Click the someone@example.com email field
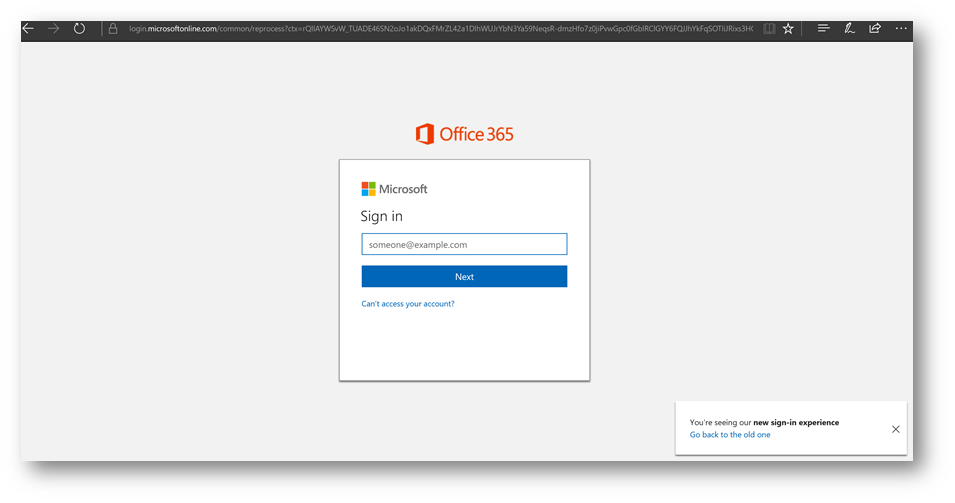This screenshot has height=503, width=955. point(464,244)
